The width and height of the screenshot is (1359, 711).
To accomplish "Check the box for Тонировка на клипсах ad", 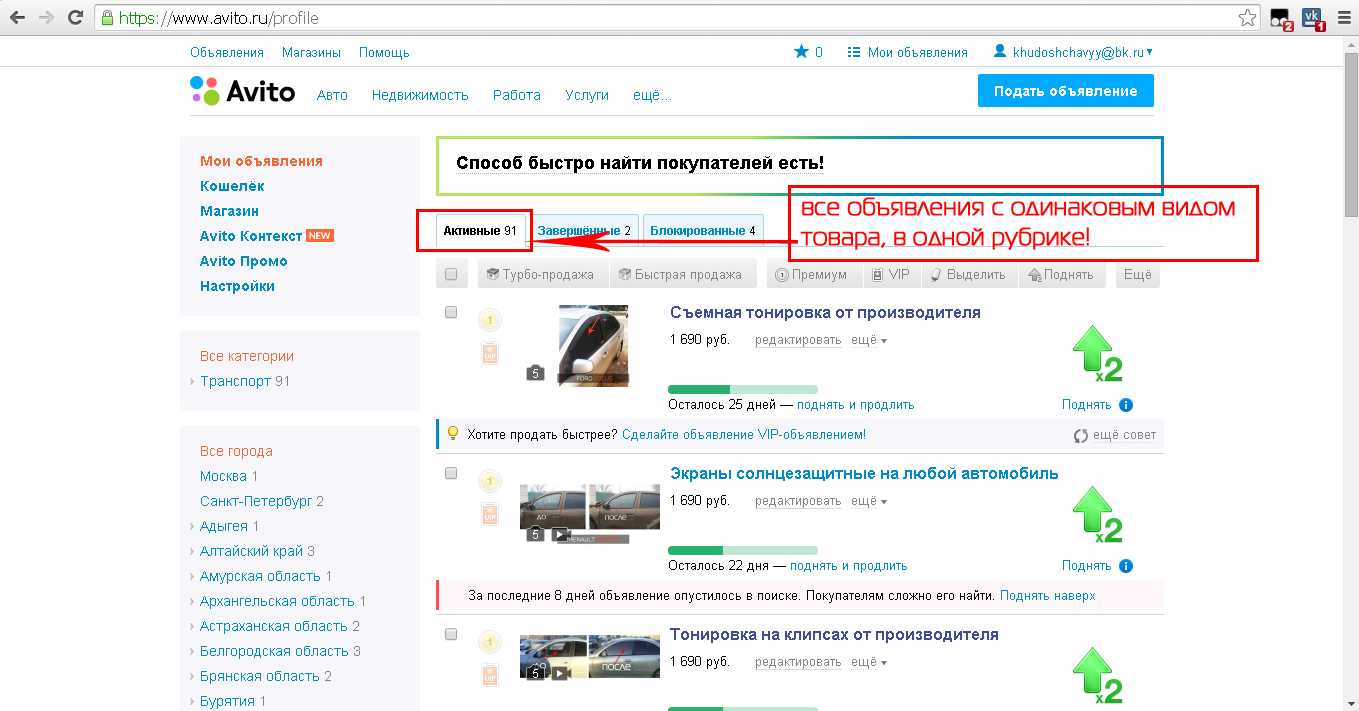I will (x=451, y=634).
